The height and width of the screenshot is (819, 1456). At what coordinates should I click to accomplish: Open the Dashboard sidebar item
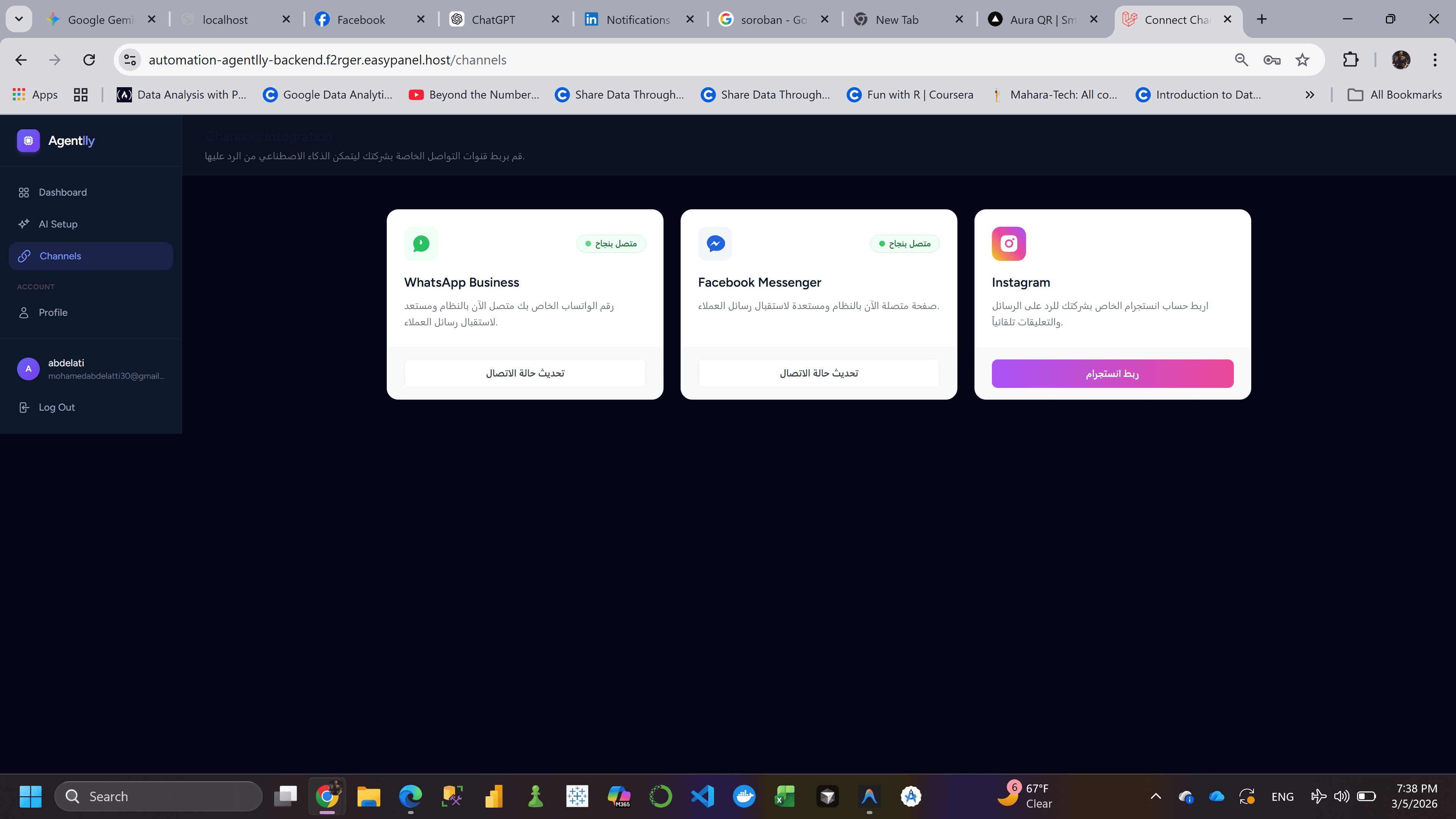point(91,192)
